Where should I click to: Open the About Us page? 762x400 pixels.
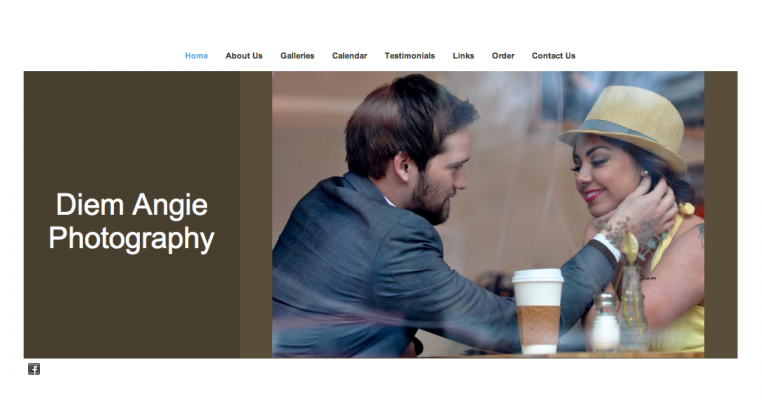pos(244,56)
